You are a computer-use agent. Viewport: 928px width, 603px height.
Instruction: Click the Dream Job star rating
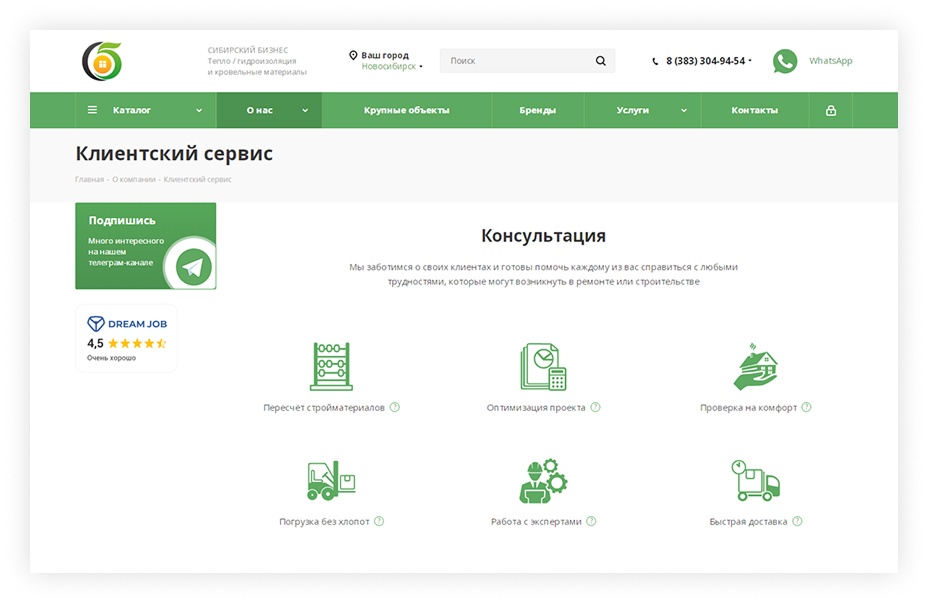tap(137, 343)
